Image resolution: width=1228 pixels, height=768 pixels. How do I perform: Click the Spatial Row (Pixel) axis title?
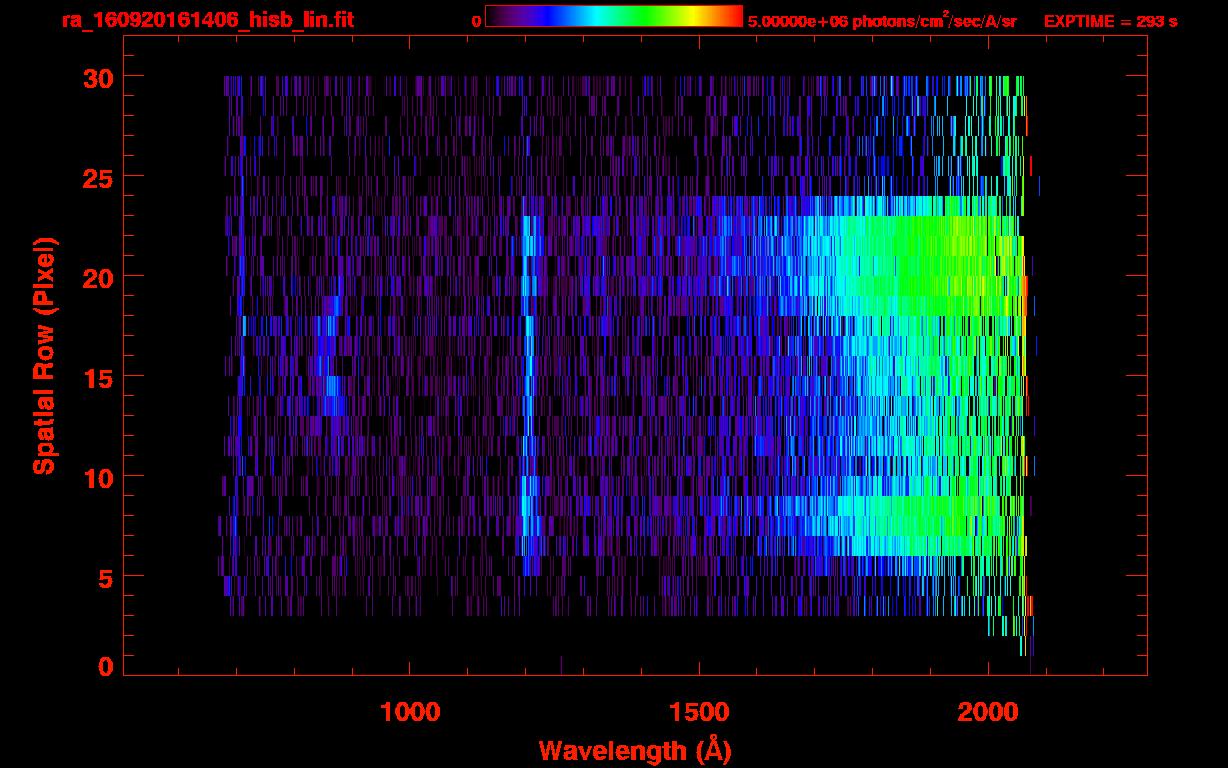[44, 355]
